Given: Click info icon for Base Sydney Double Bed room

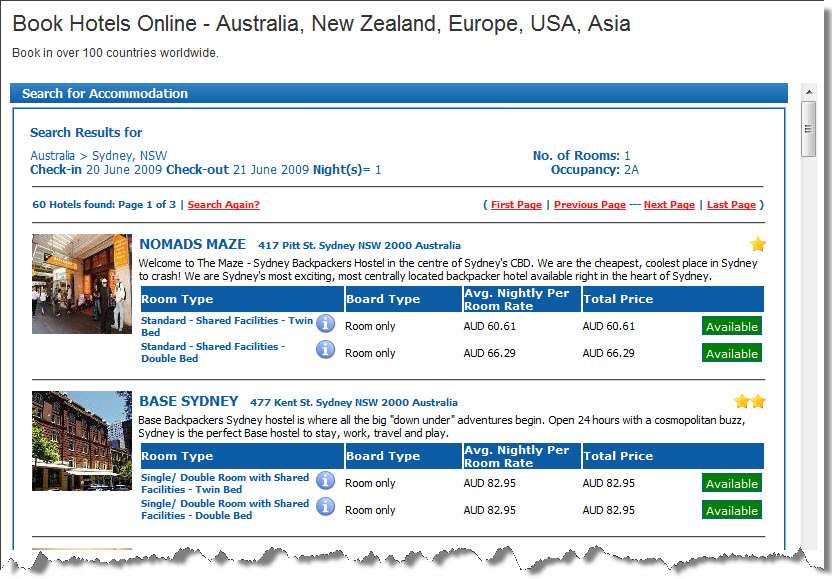Looking at the screenshot, I should [x=326, y=506].
